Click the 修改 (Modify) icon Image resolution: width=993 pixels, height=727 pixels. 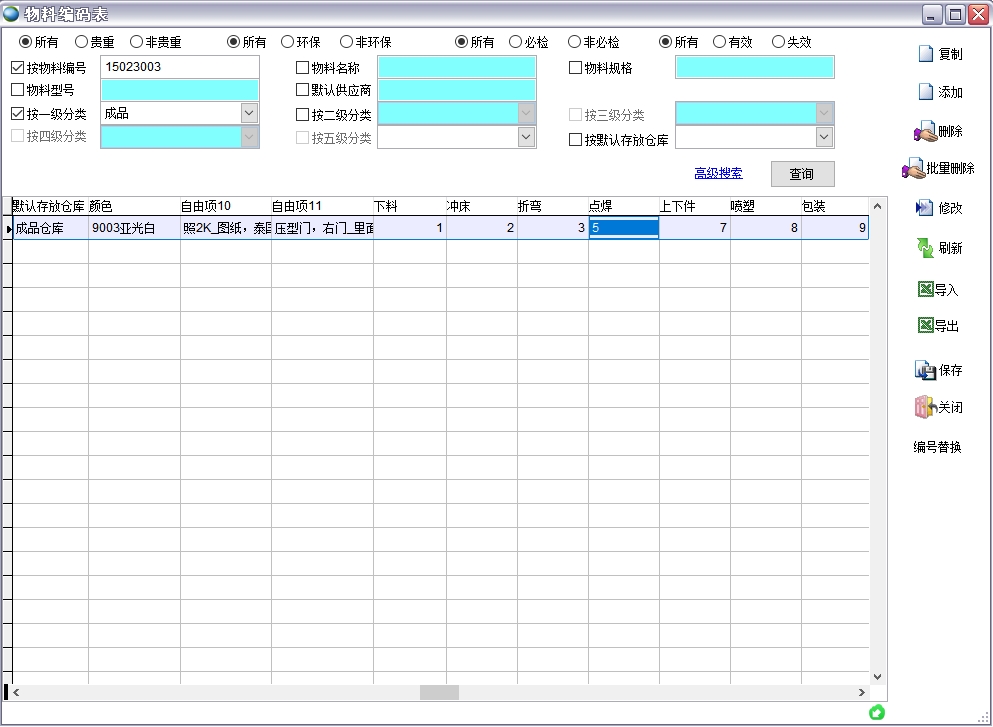(x=925, y=208)
